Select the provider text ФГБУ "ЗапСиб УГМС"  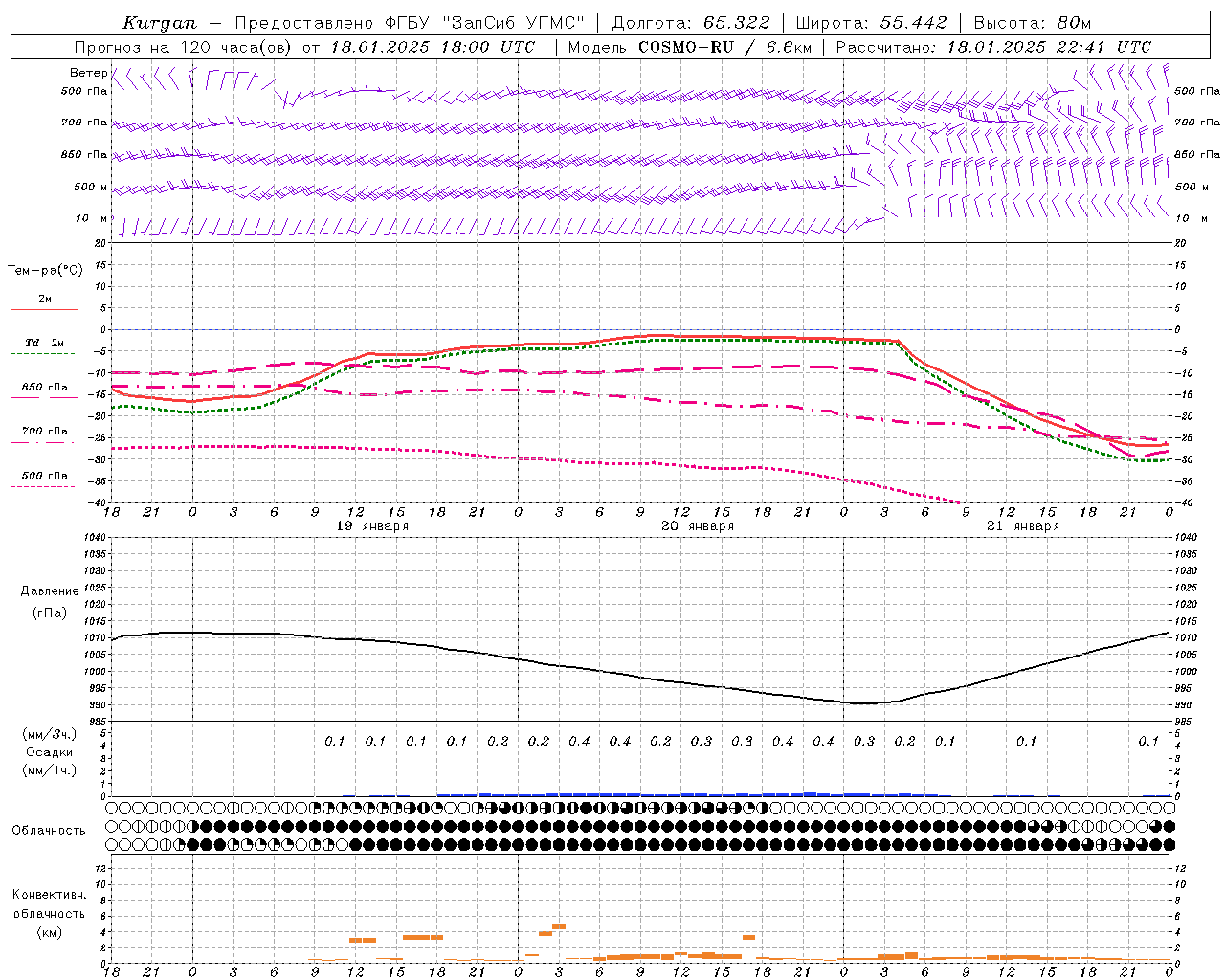click(x=484, y=23)
